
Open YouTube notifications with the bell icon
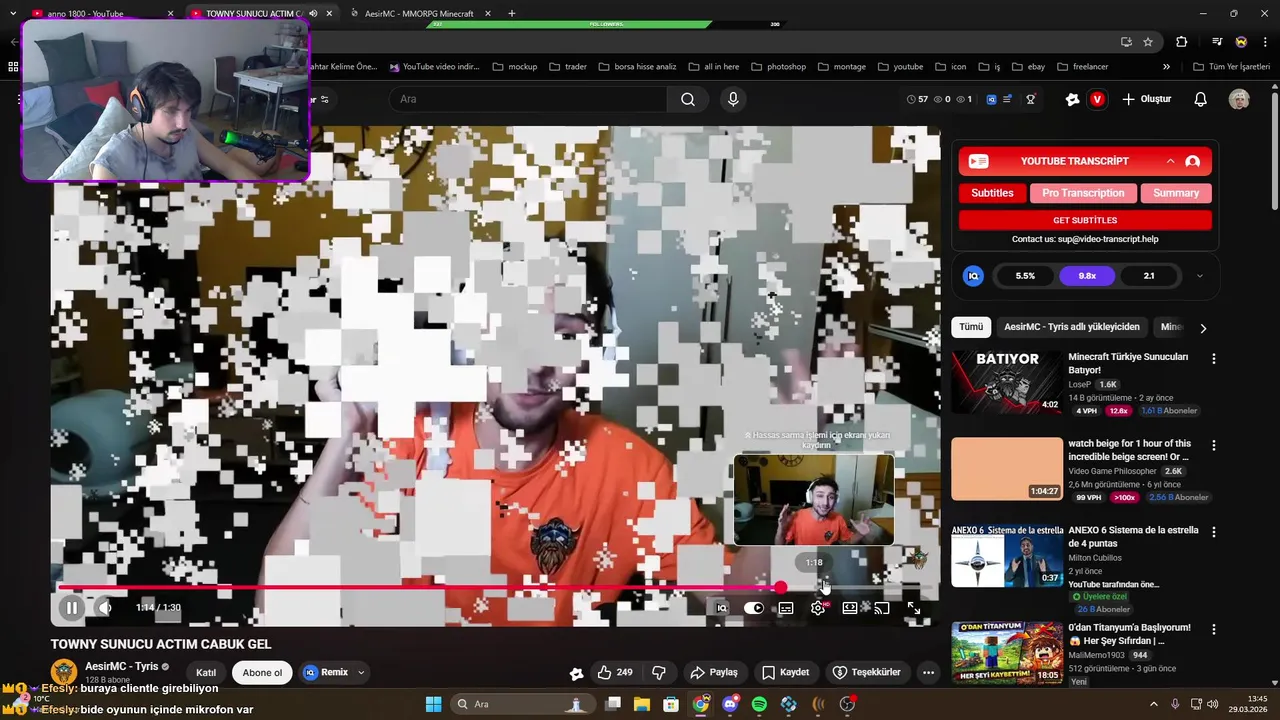pos(1201,99)
